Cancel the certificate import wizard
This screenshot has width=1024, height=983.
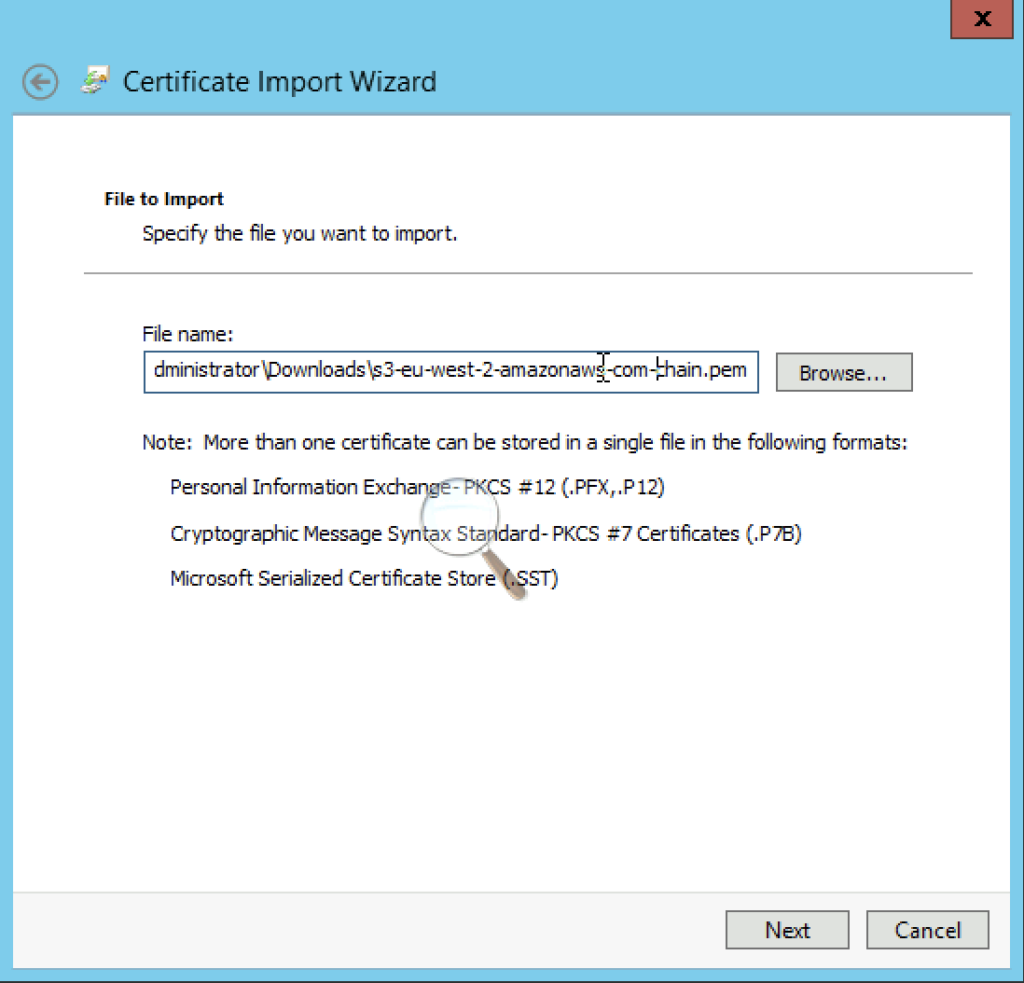(926, 930)
